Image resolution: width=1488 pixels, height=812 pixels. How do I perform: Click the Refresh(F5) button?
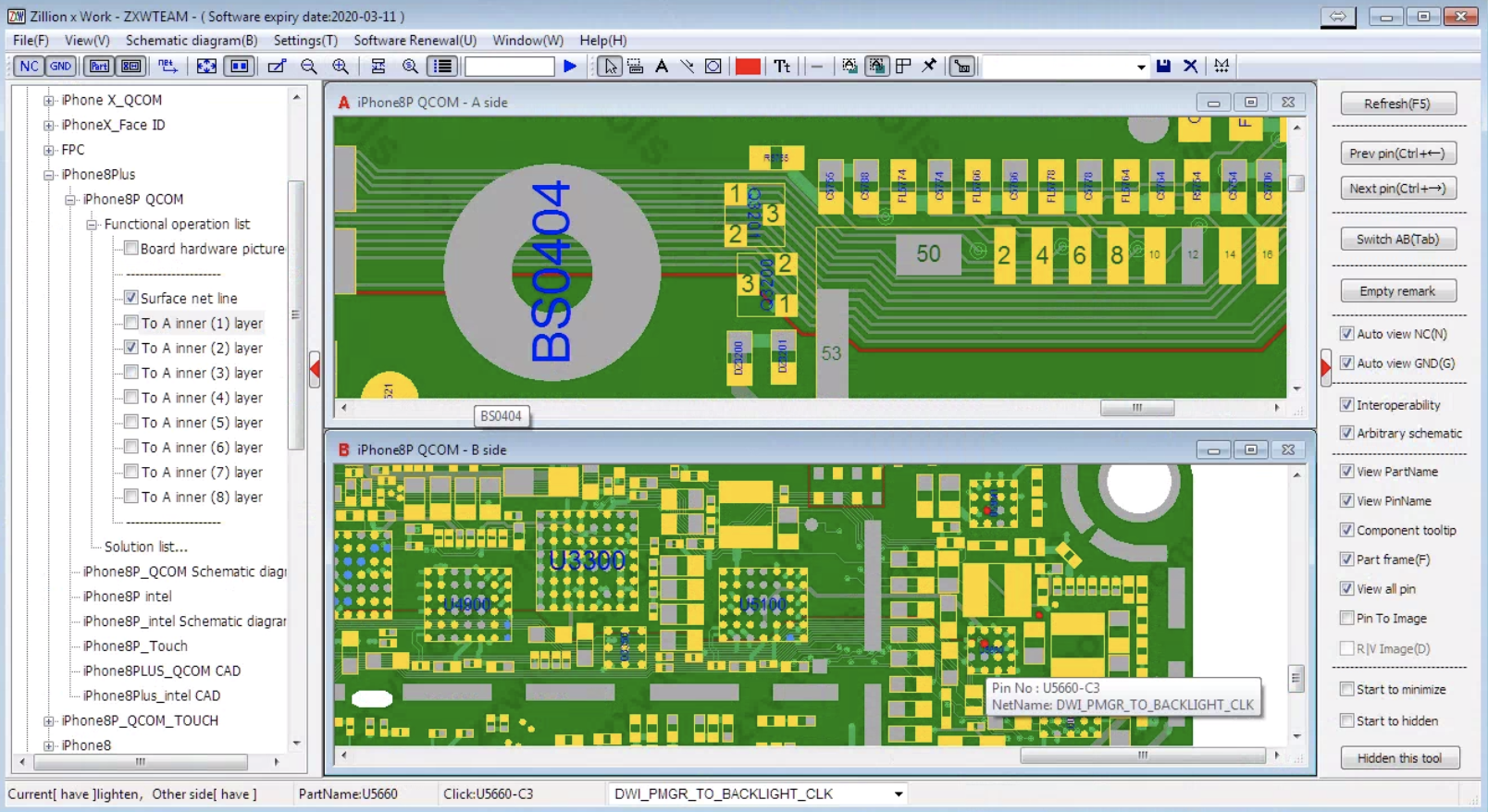(1397, 104)
